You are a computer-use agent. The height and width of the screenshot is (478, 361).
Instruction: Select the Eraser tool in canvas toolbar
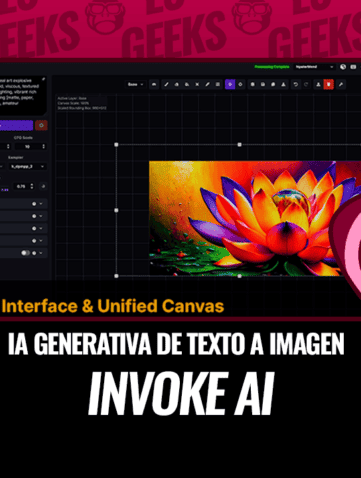(177, 85)
